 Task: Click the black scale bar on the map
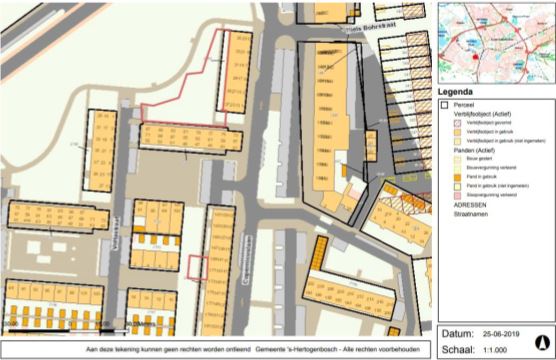pos(67,332)
